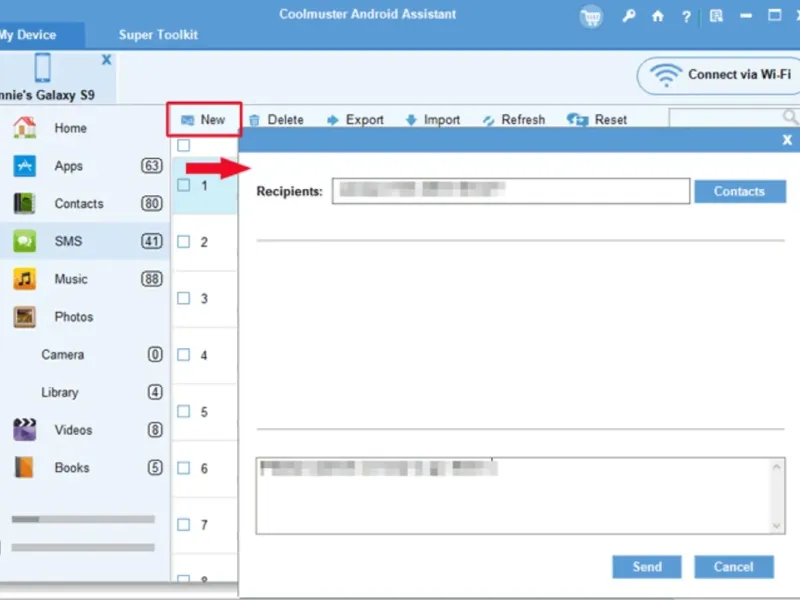Open the Music category label
Image resolution: width=800 pixels, height=600 pixels.
71,279
